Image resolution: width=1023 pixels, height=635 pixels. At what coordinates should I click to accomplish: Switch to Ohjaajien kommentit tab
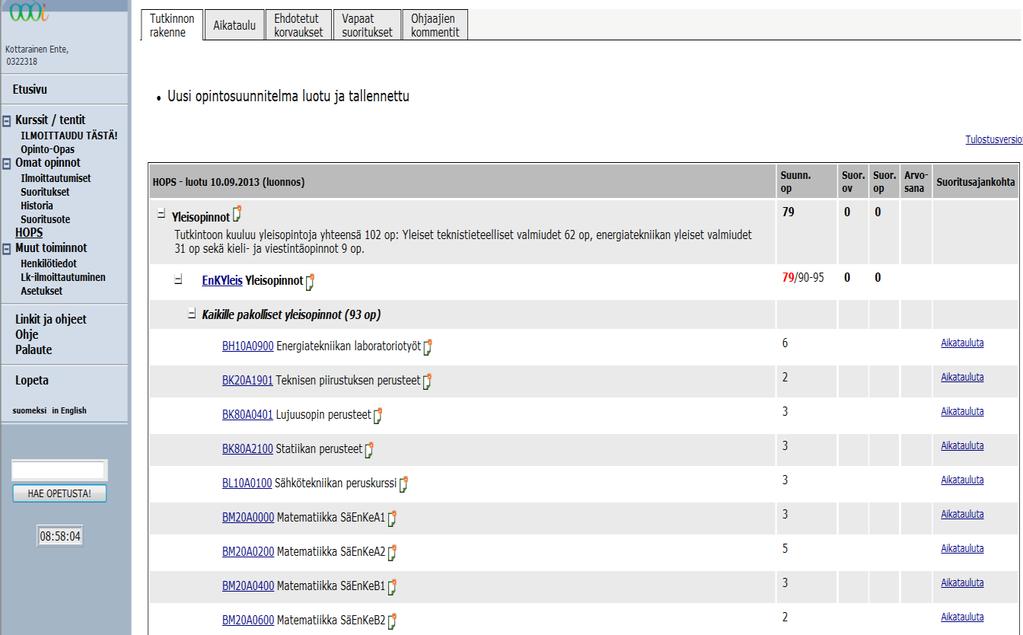(x=435, y=25)
